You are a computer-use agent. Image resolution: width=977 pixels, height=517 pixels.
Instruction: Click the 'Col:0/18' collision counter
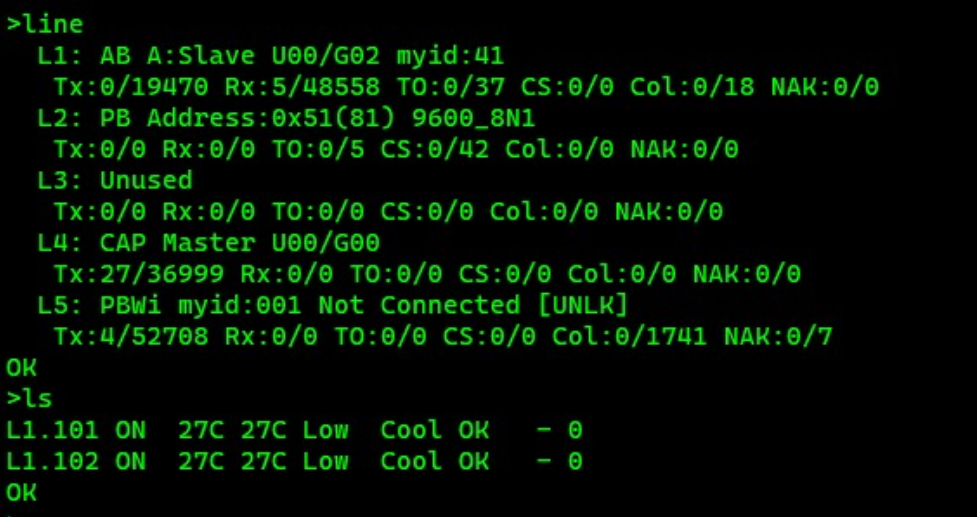692,88
